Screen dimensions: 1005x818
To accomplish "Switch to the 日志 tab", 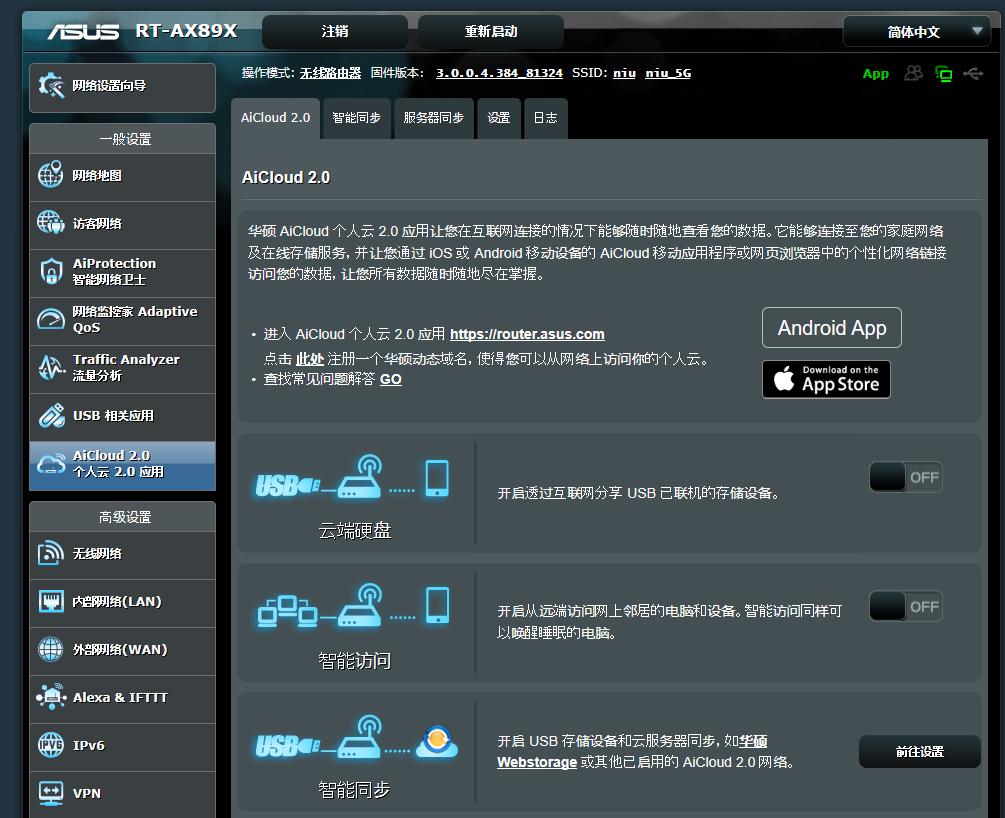I will point(545,117).
